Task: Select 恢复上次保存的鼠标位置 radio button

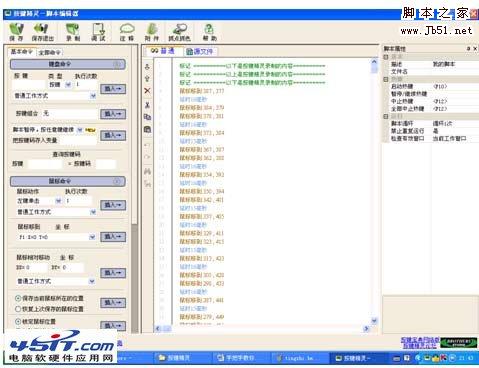Action: (18, 309)
